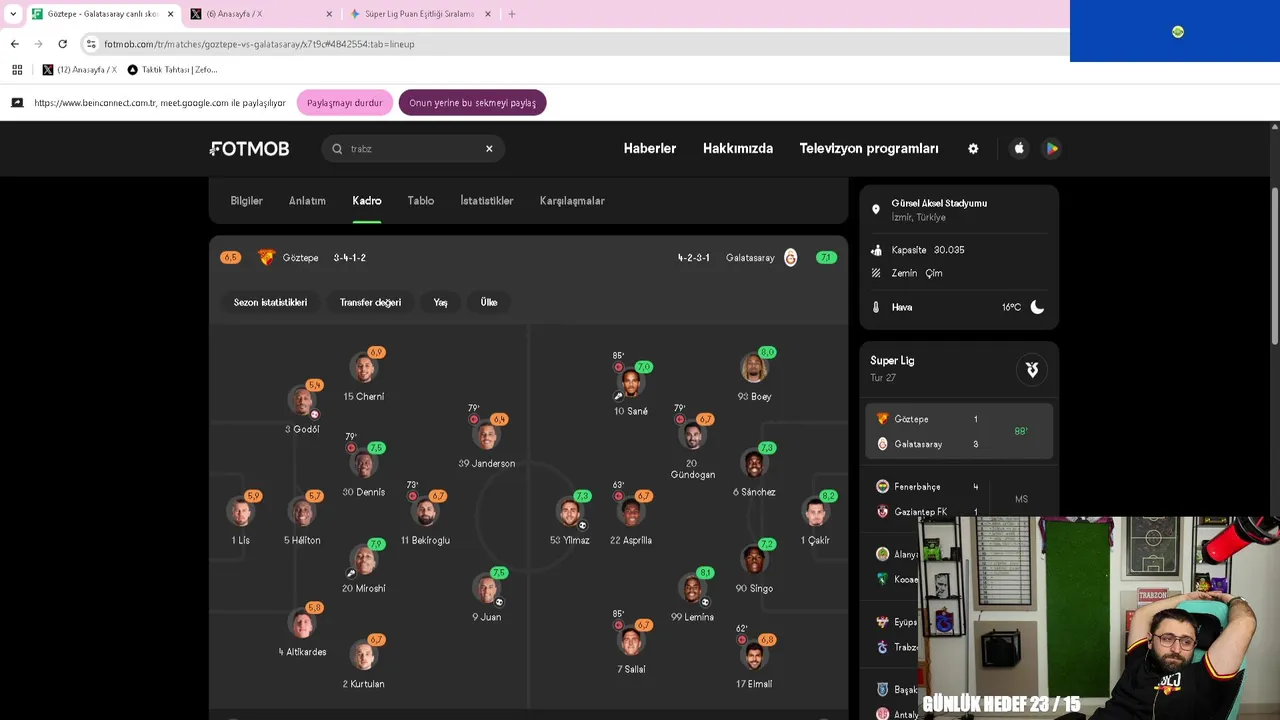Toggle the Yaş filter chip
1280x720 pixels.
(x=440, y=302)
